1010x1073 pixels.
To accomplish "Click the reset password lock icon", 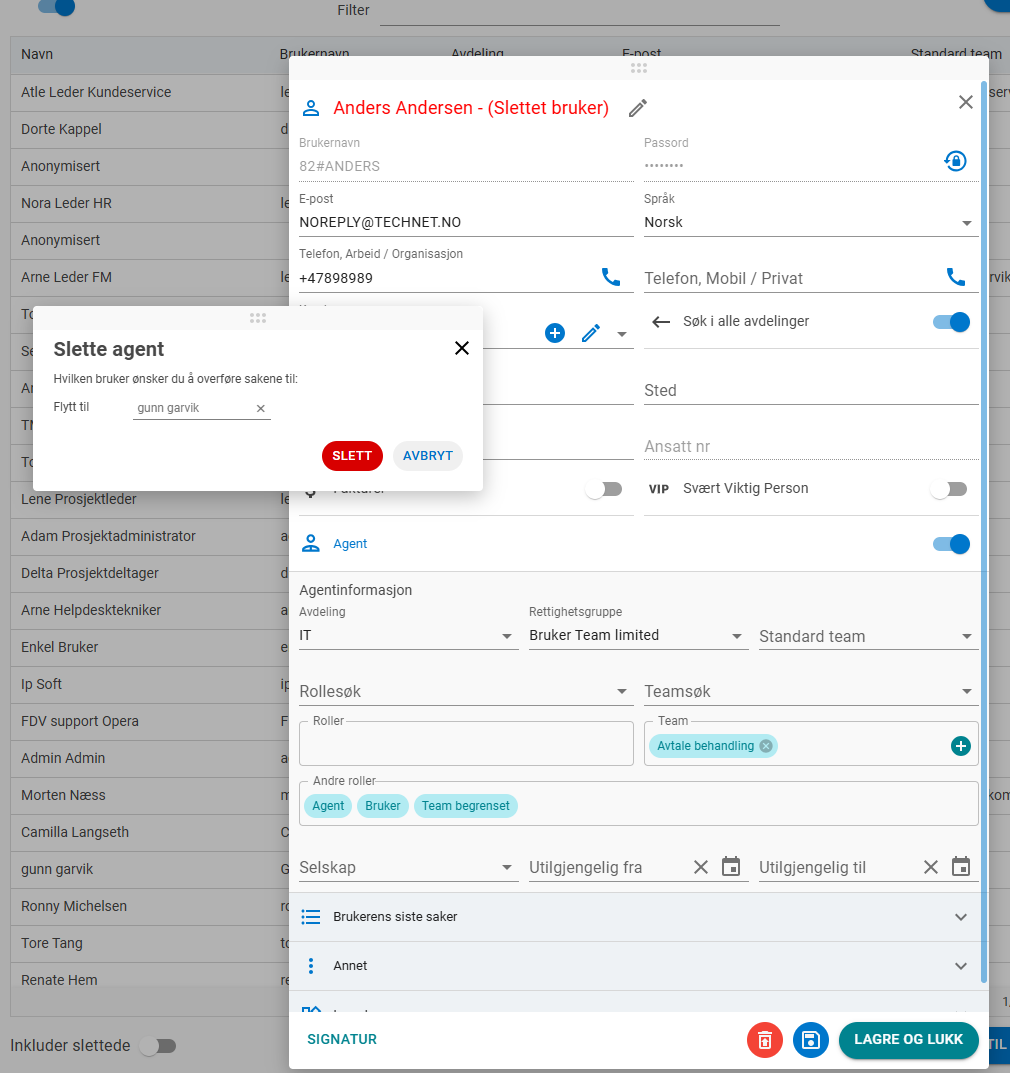I will coord(956,161).
